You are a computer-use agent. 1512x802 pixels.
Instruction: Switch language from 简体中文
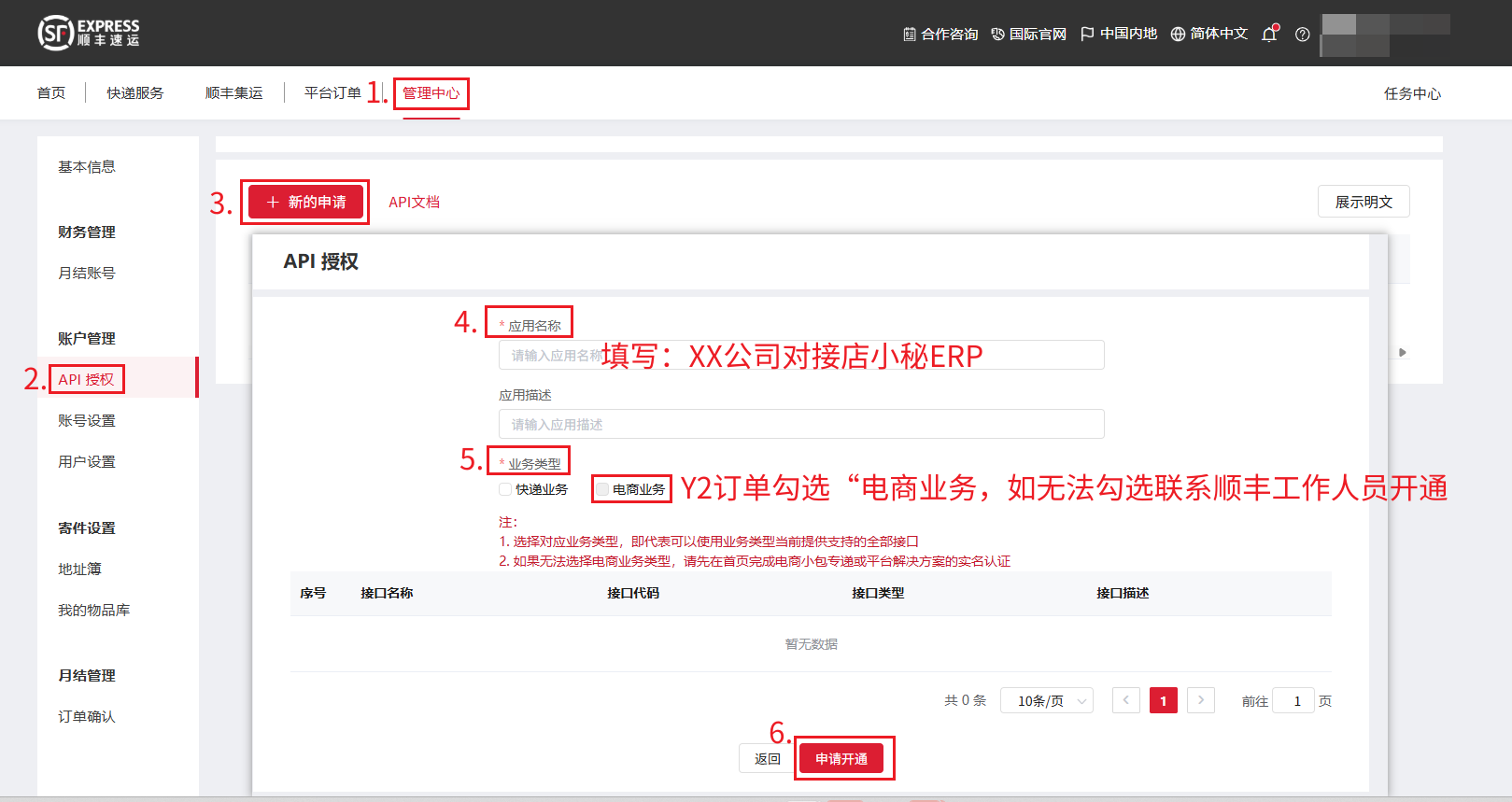pyautogui.click(x=1209, y=35)
